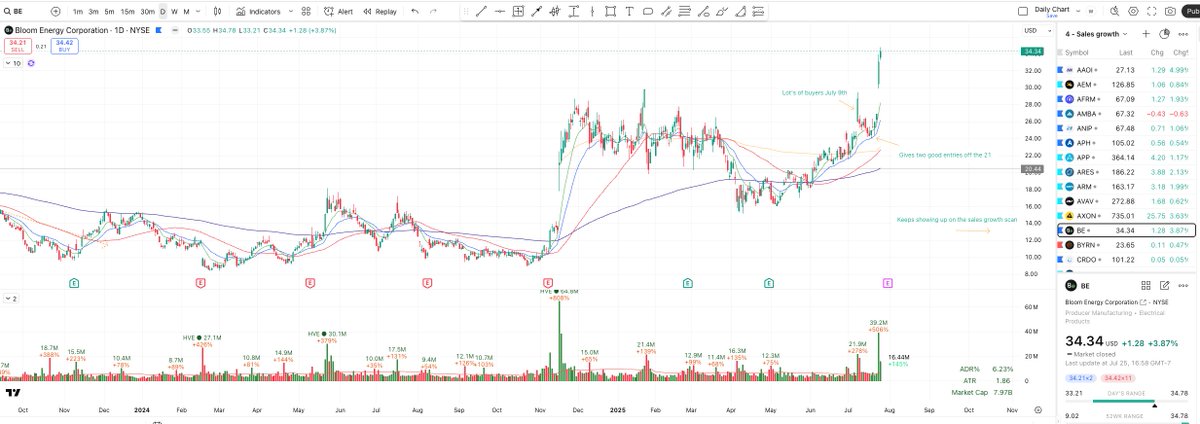This screenshot has height=424, width=1200.
Task: Open the watchlist more options menu
Action: [1183, 34]
